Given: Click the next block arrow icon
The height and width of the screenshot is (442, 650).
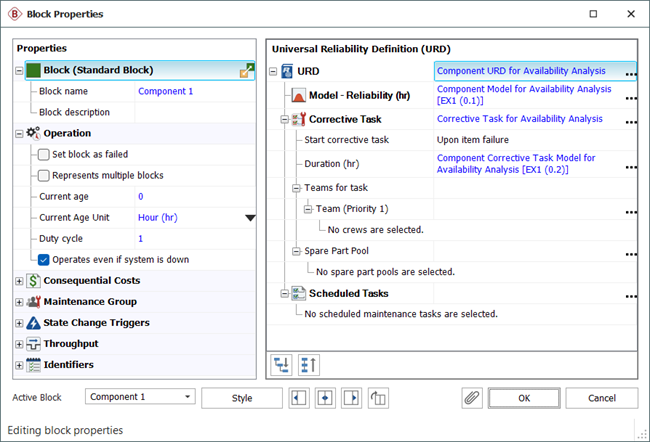Looking at the screenshot, I should click(351, 398).
